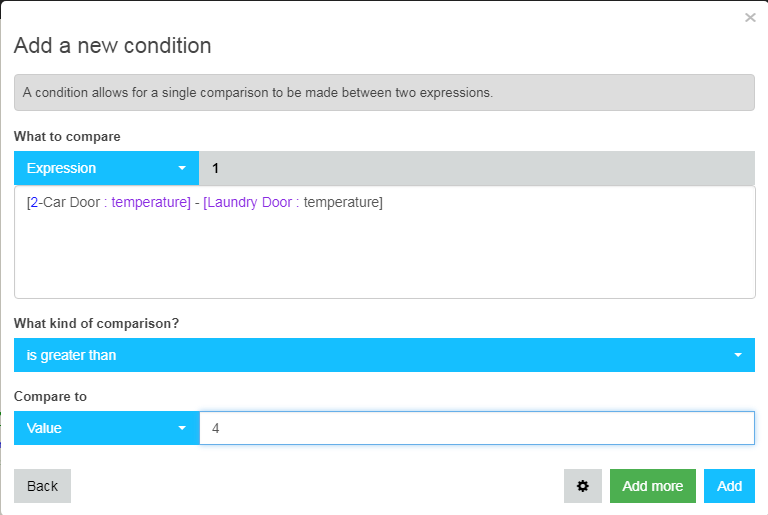
Task: Open the advanced options gear icon
Action: coord(582,486)
